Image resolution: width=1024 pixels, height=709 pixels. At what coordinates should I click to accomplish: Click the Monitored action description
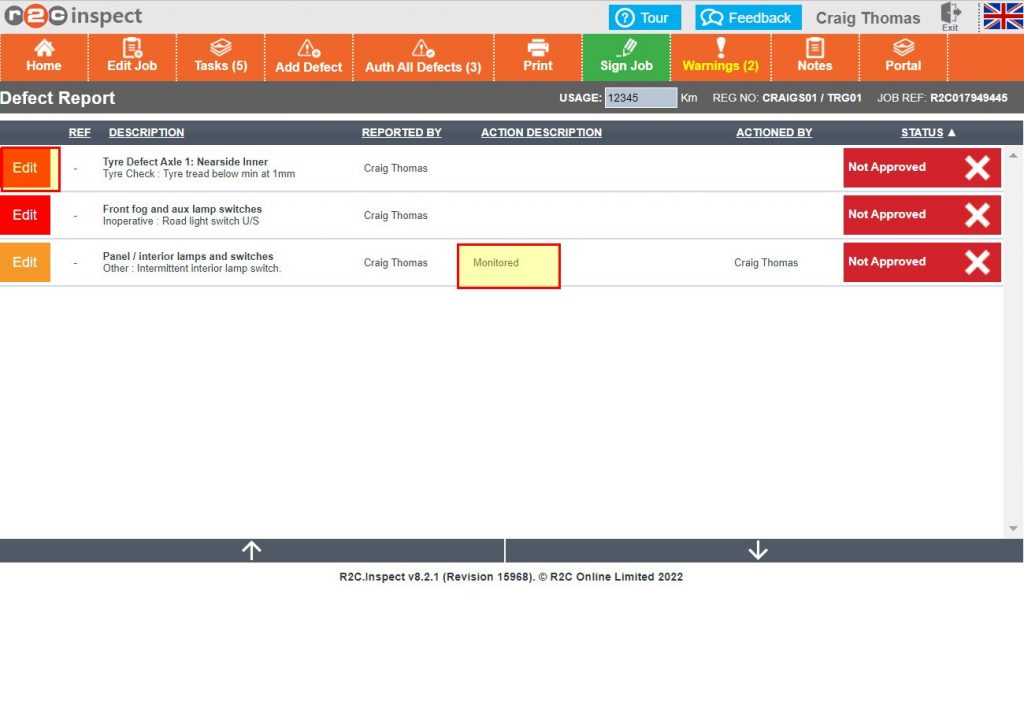[508, 263]
